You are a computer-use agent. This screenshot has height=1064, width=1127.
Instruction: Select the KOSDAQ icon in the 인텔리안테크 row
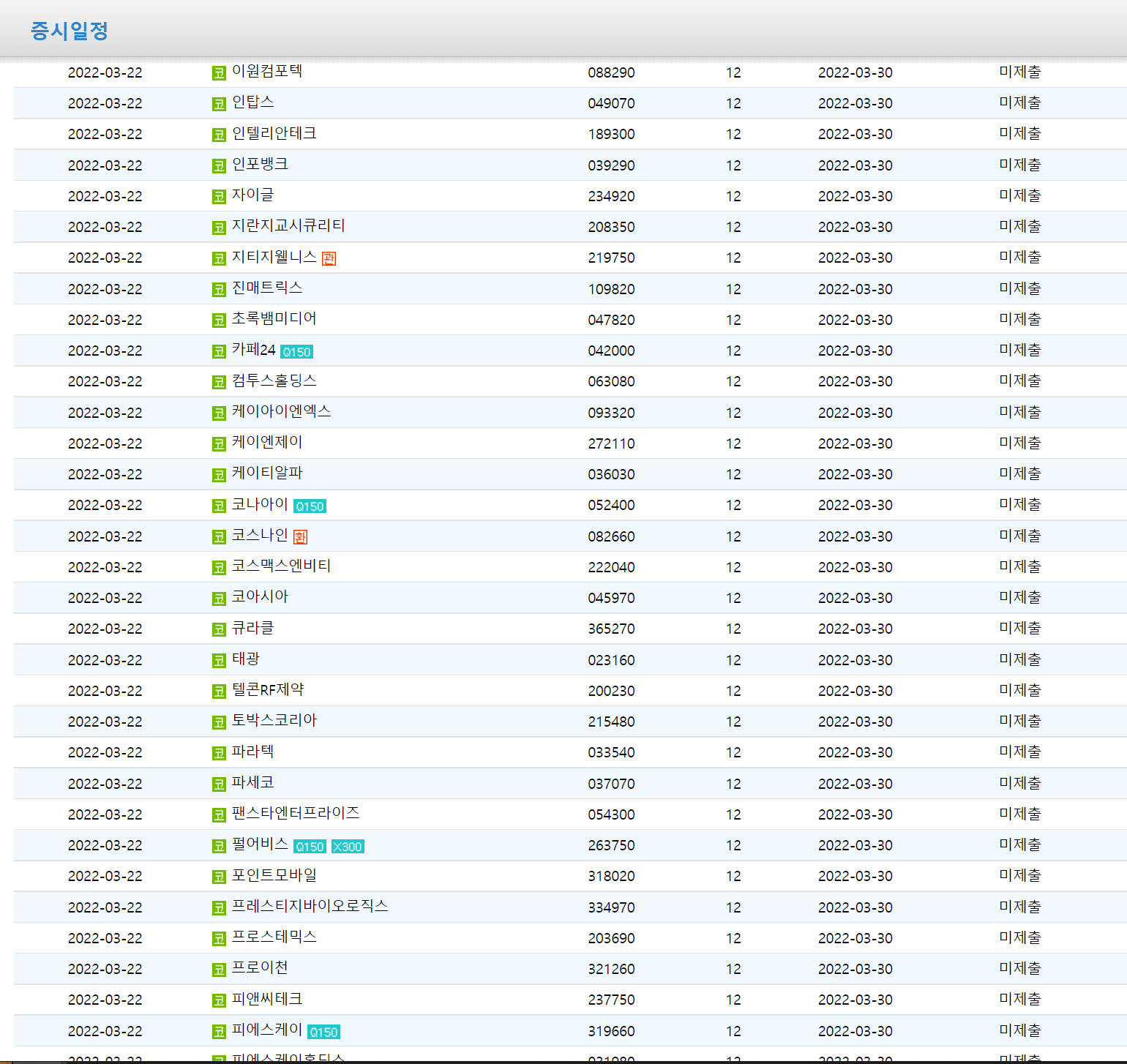pos(219,135)
